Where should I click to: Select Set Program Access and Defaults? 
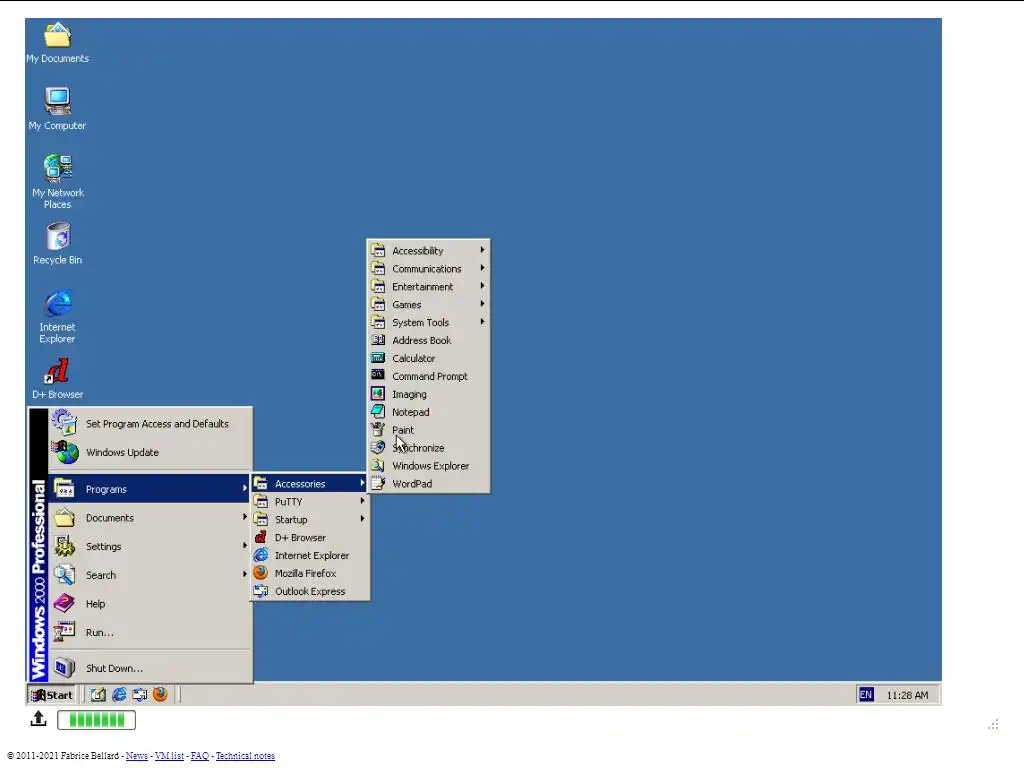click(150, 424)
